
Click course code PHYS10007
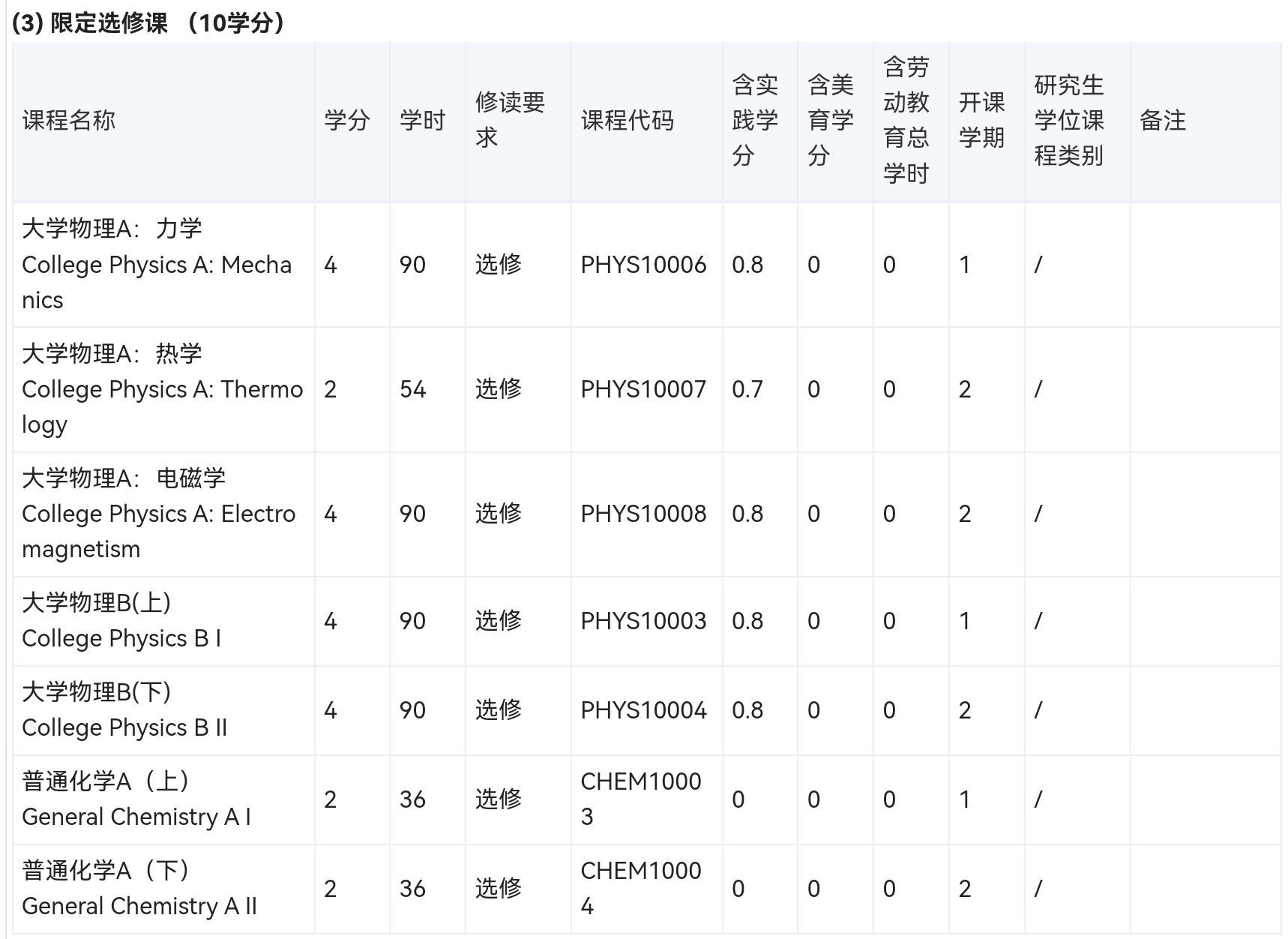[643, 389]
